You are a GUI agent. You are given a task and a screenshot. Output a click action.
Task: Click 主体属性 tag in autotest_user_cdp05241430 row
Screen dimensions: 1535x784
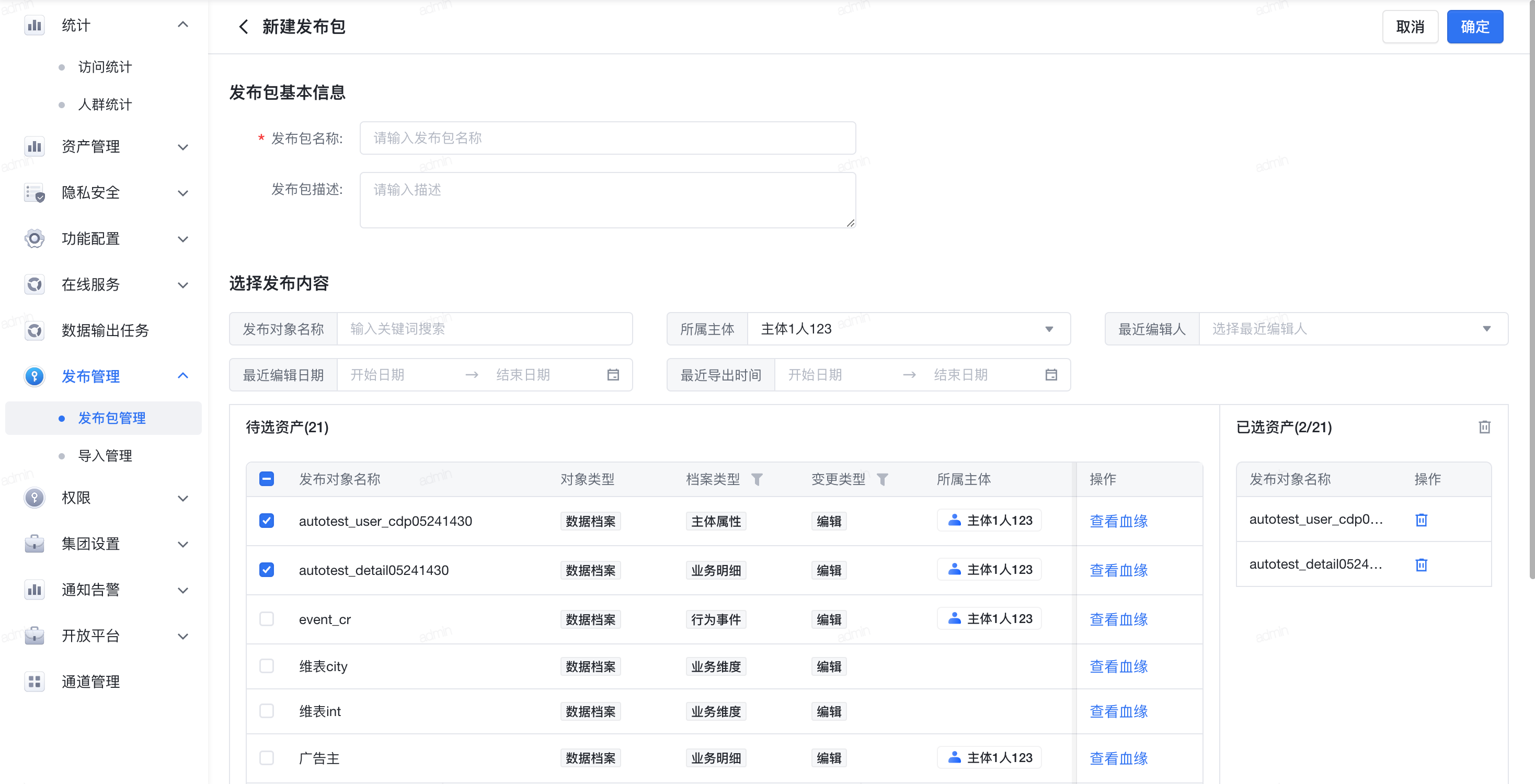tap(716, 521)
